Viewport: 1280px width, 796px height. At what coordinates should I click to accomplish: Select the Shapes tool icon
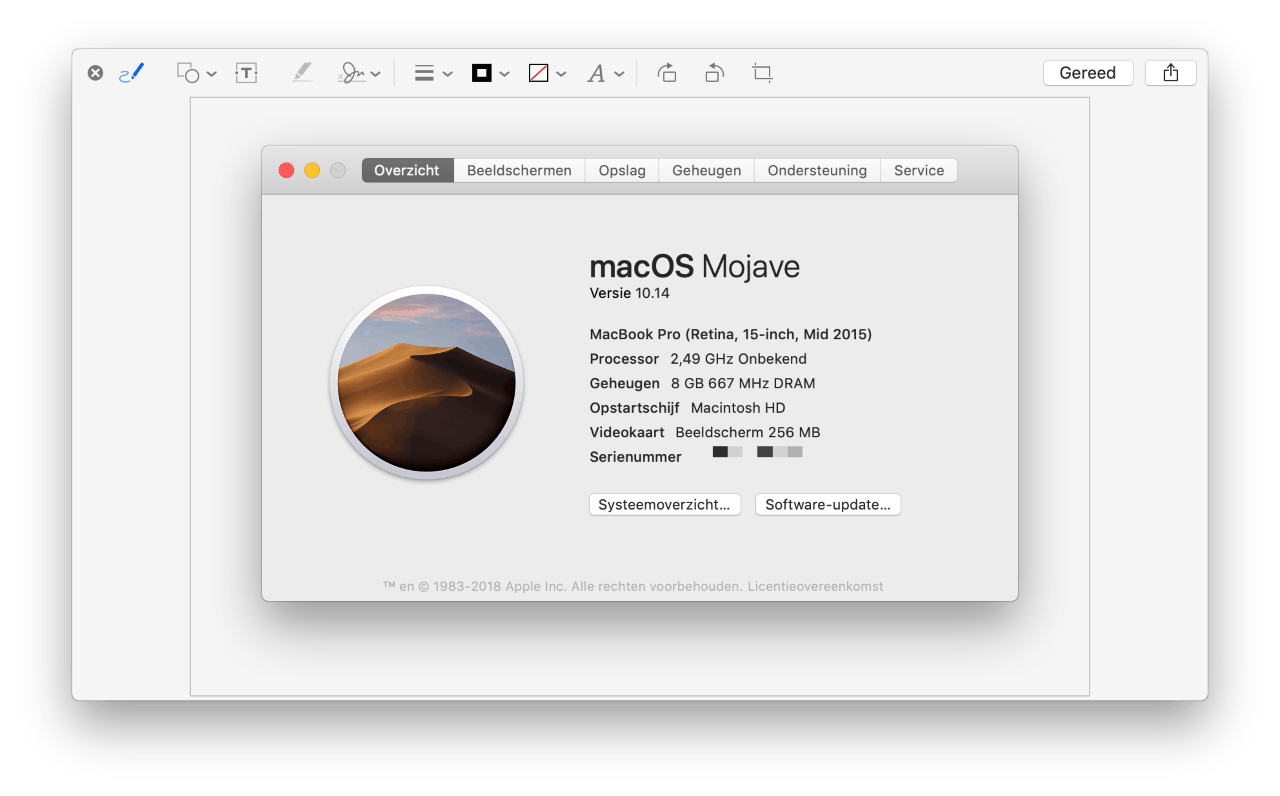click(x=188, y=73)
